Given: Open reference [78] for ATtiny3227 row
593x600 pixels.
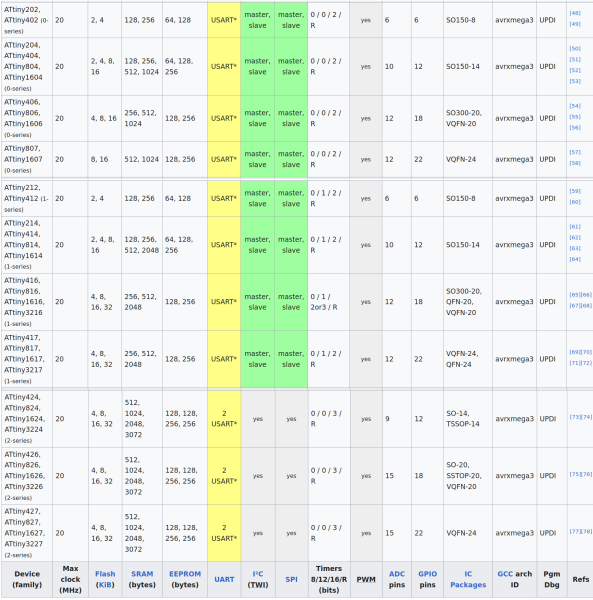Looking at the screenshot, I should pyautogui.click(x=586, y=531).
